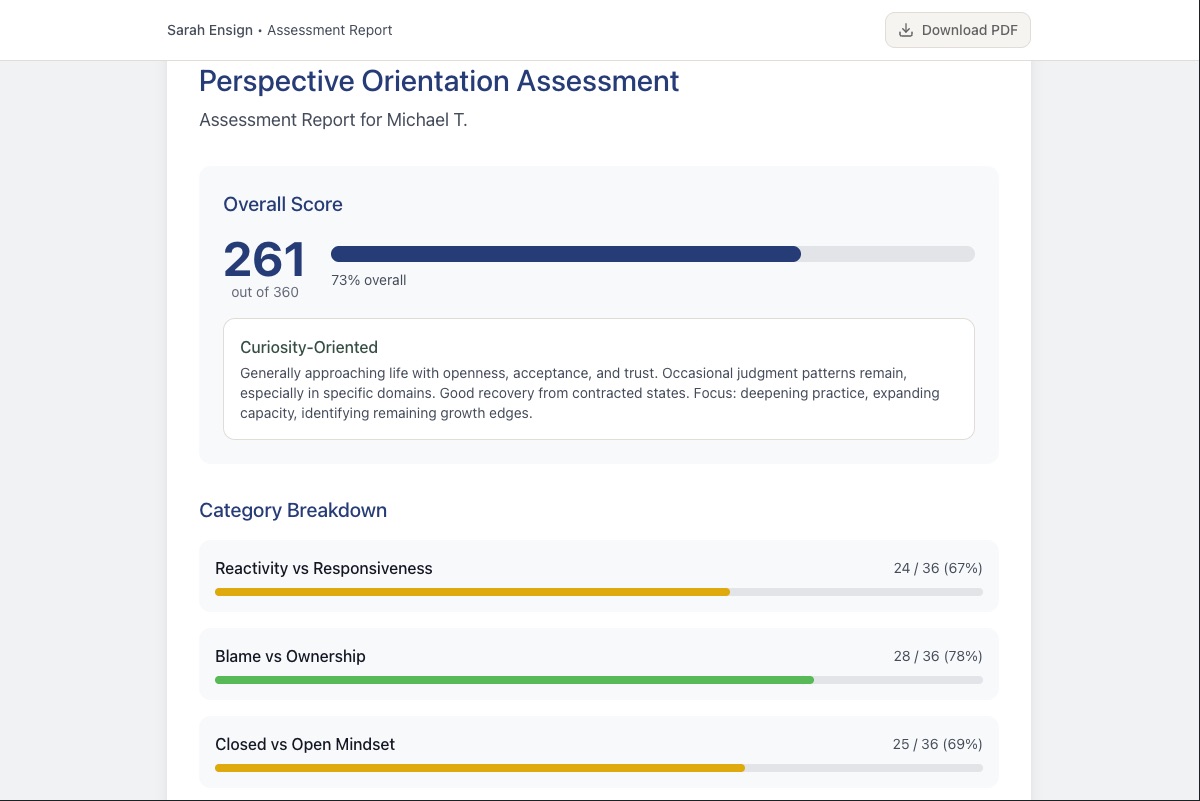Click the Download PDF button
The height and width of the screenshot is (801, 1200).
(957, 30)
